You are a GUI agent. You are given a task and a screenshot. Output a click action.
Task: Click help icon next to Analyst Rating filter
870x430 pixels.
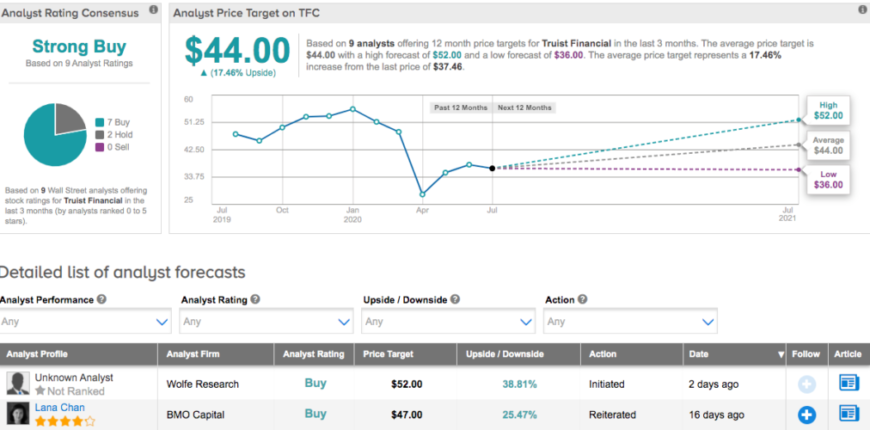click(255, 299)
